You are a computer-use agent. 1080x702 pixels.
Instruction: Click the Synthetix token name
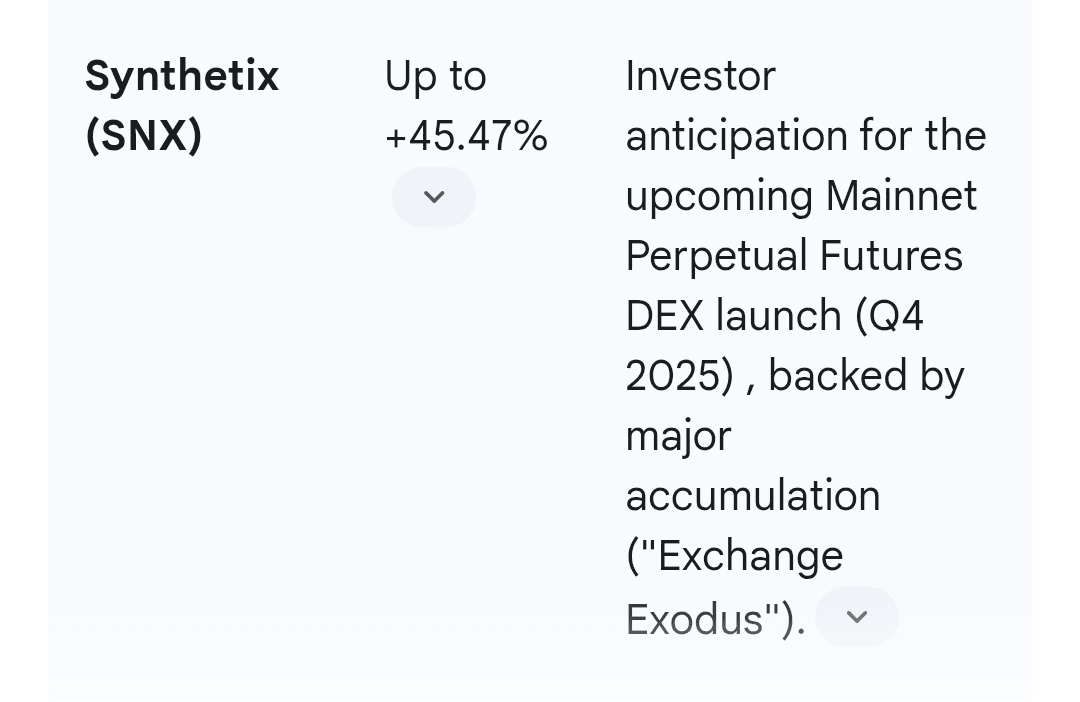182,76
